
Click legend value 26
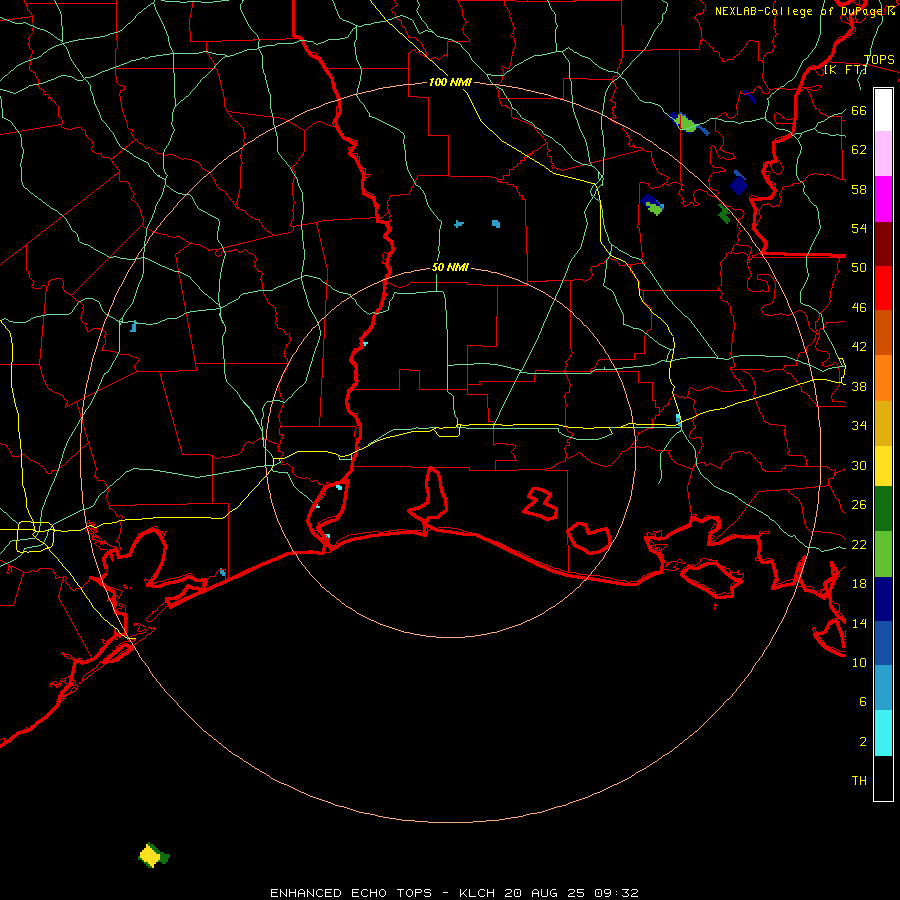(x=859, y=505)
